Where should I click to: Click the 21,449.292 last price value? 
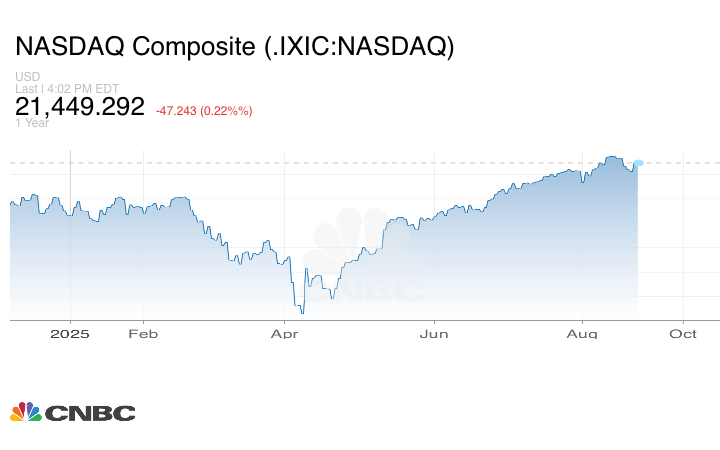pyautogui.click(x=80, y=106)
